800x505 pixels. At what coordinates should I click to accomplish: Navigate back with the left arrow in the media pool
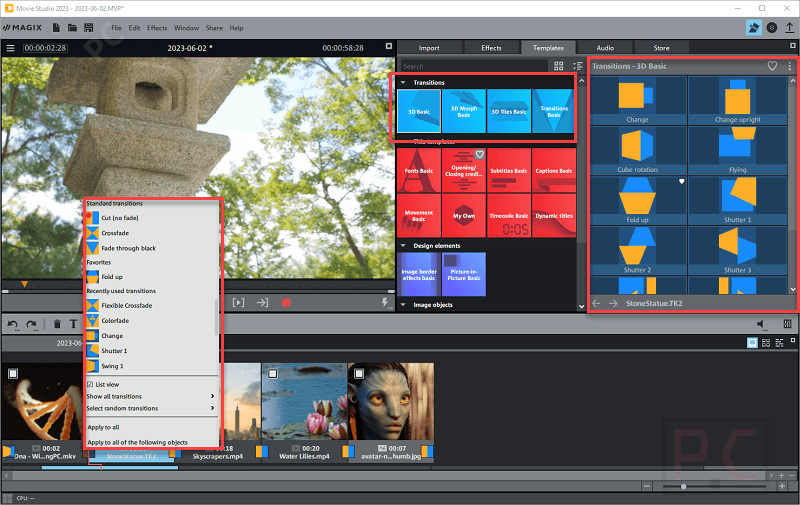[x=596, y=303]
